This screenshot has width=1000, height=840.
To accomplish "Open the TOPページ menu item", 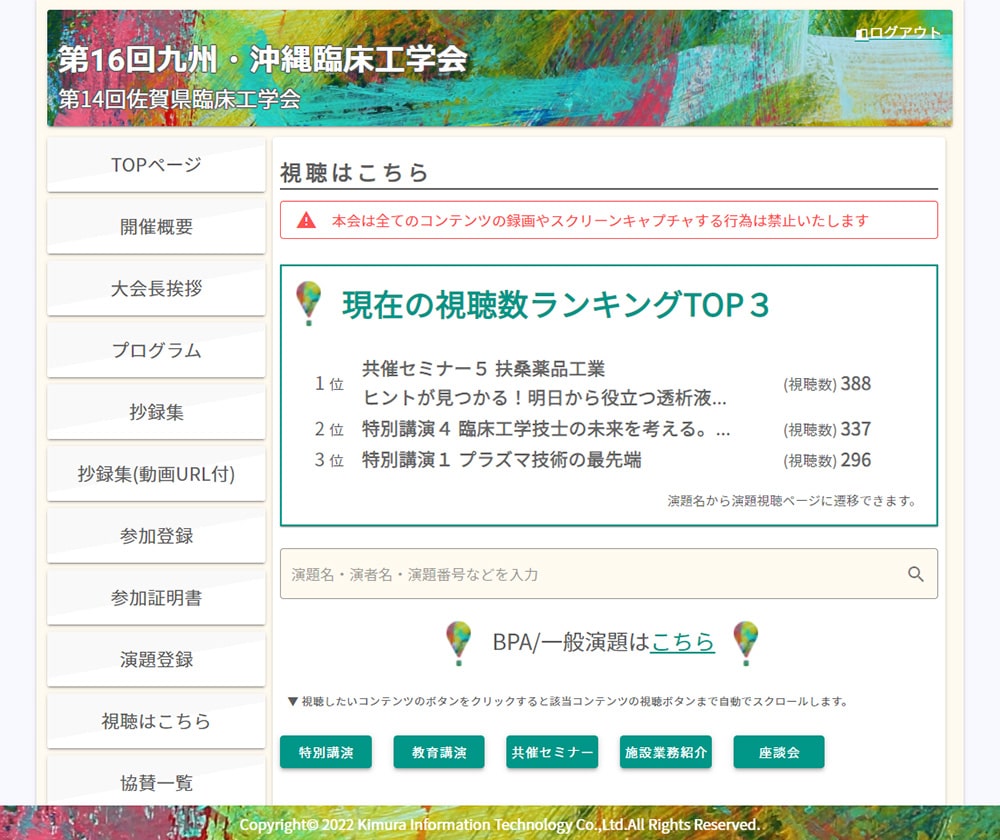I will coord(156,165).
